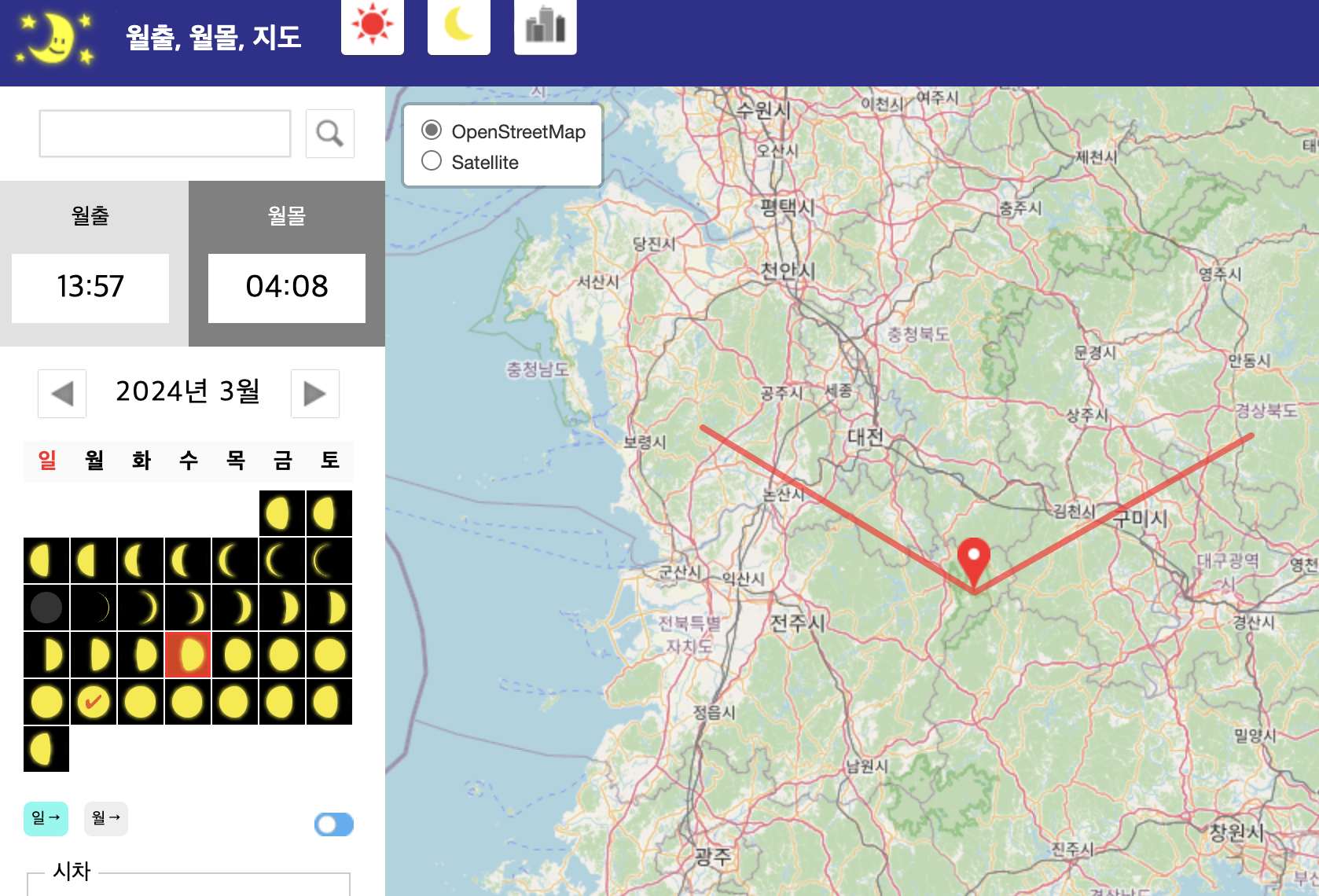Enable the Satellite map layer
The width and height of the screenshot is (1319, 896).
coord(431,160)
